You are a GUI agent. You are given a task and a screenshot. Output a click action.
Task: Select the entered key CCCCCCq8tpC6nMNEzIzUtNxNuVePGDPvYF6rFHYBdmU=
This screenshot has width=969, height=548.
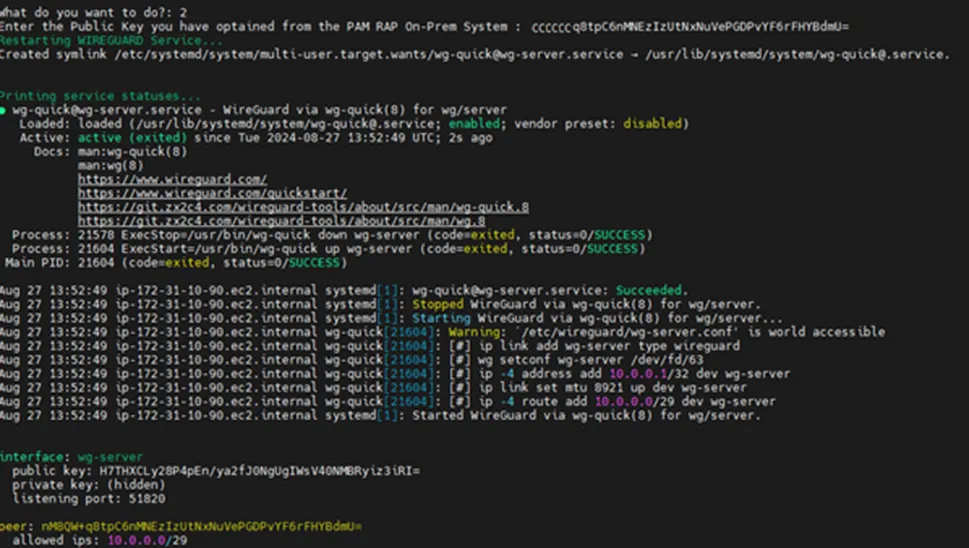690,27
